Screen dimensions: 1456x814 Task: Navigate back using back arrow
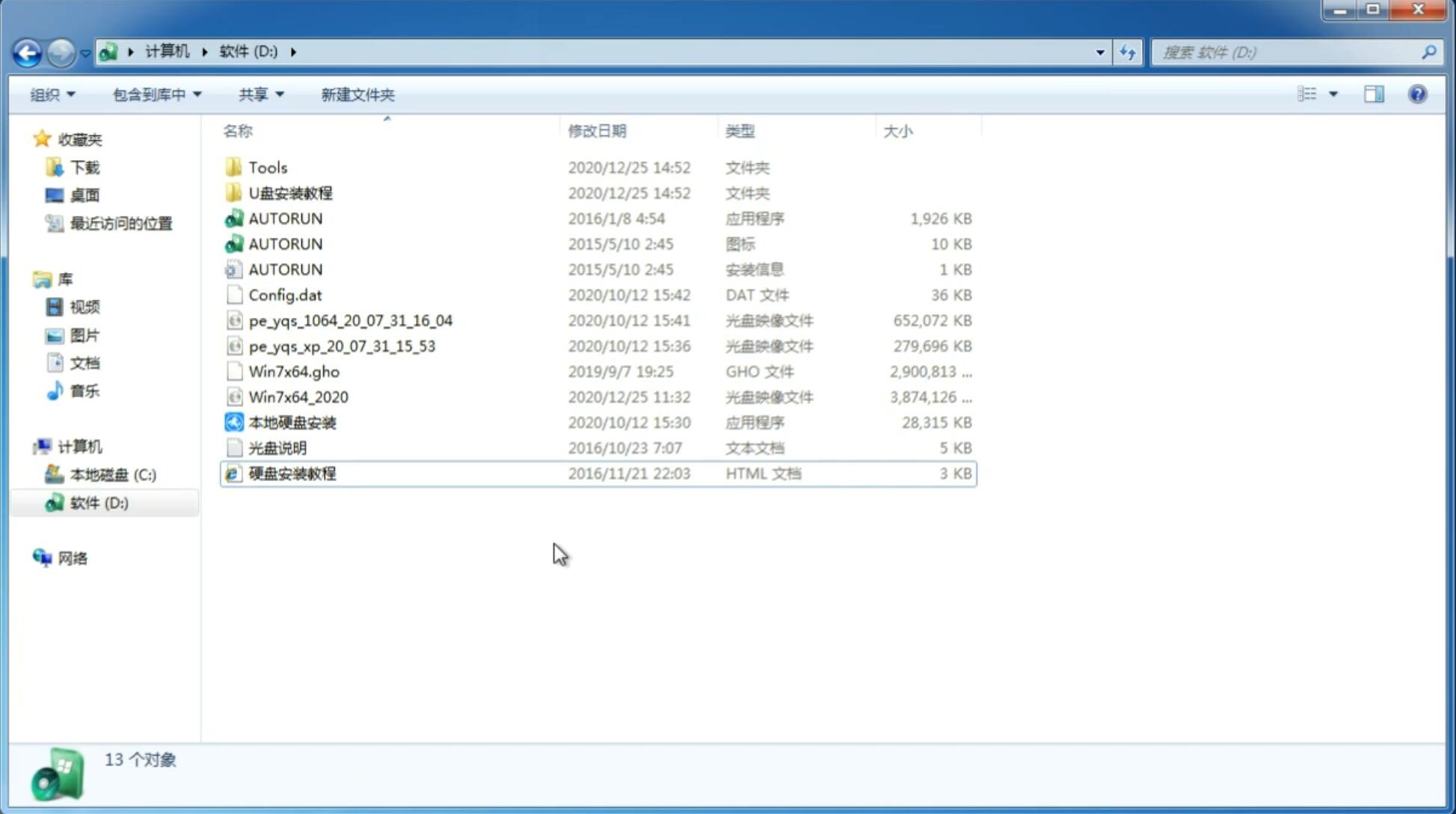tap(27, 50)
